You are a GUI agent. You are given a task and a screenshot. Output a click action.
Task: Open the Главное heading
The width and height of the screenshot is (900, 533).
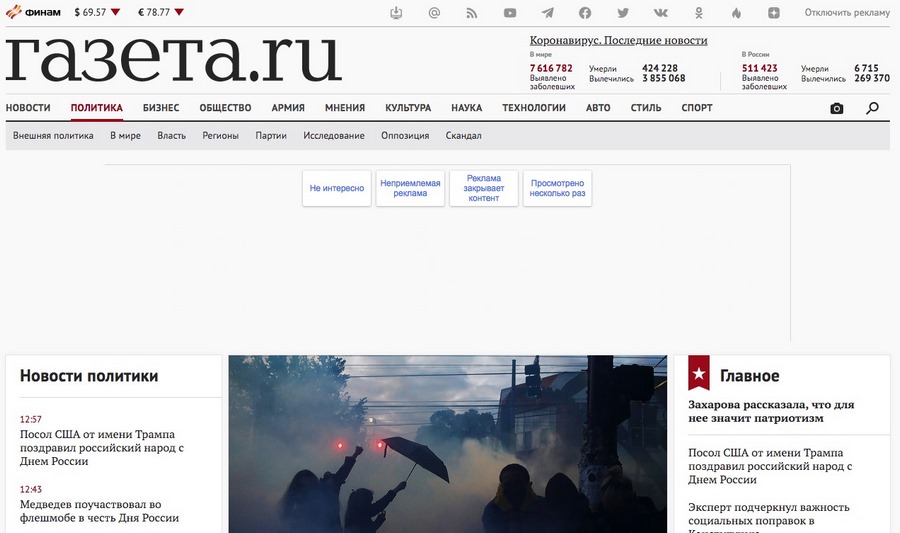750,376
